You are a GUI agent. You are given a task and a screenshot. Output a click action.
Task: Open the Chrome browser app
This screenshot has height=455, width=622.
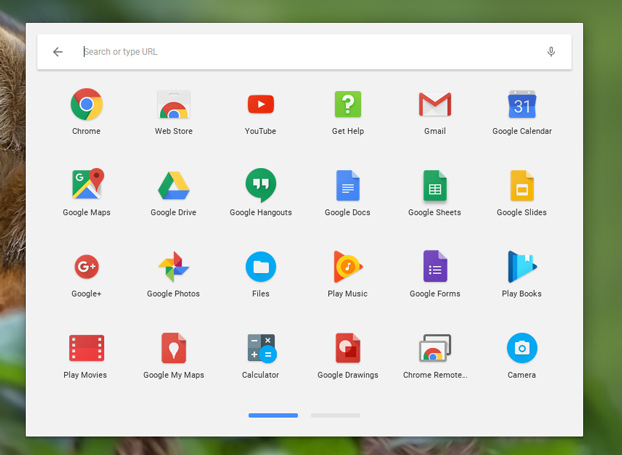(x=86, y=104)
